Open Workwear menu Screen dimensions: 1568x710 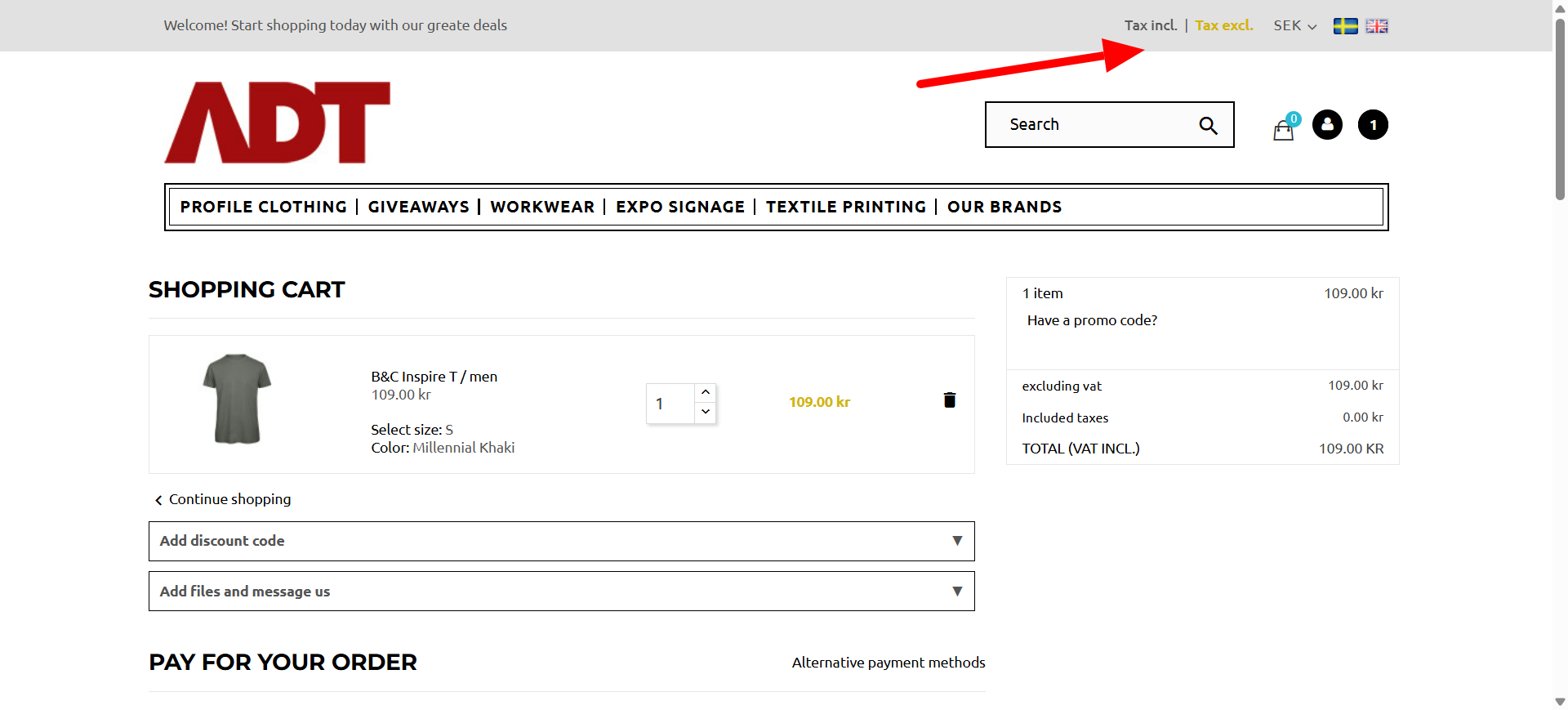click(x=542, y=207)
